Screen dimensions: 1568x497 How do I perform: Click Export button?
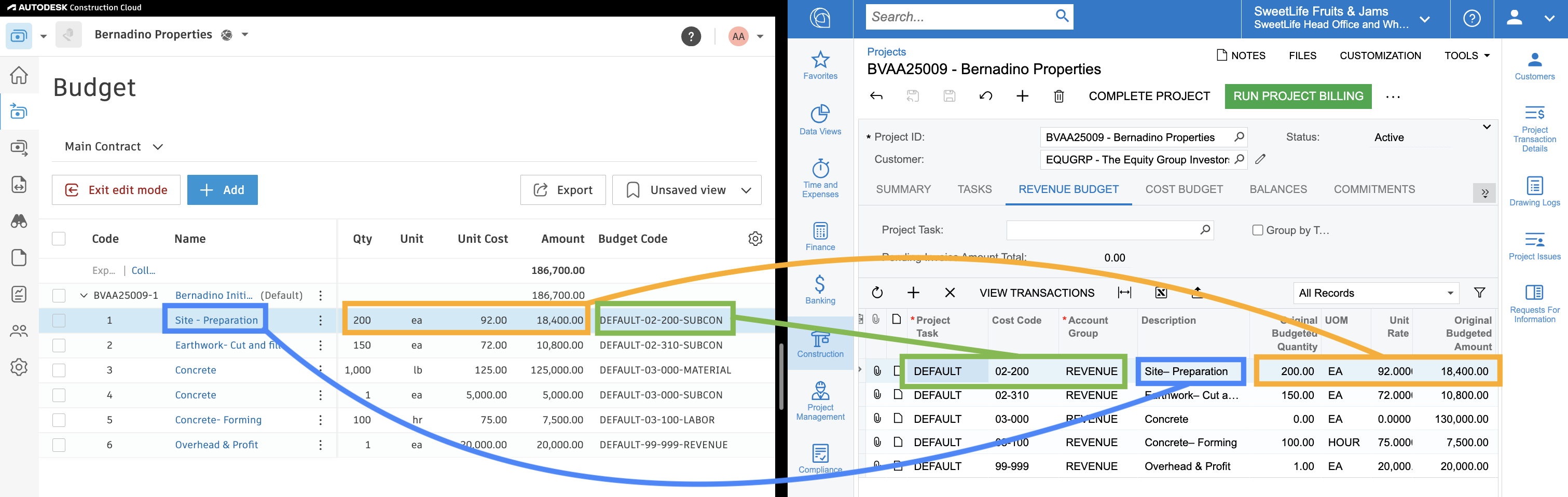pyautogui.click(x=562, y=190)
